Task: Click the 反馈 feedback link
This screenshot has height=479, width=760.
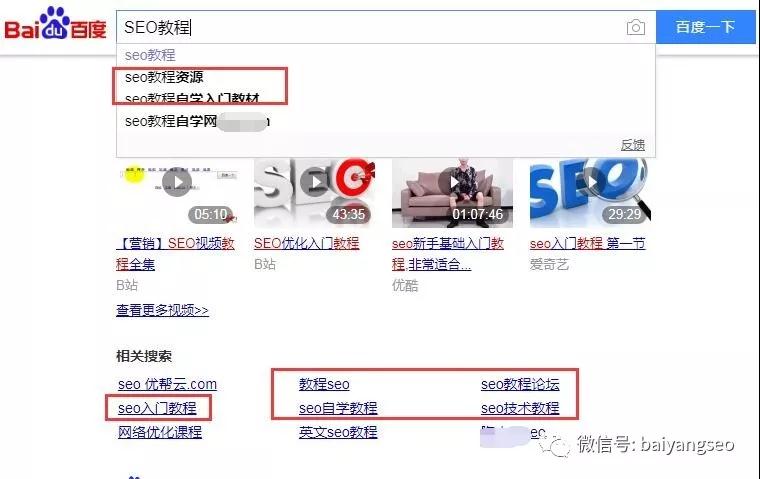Action: [633, 144]
